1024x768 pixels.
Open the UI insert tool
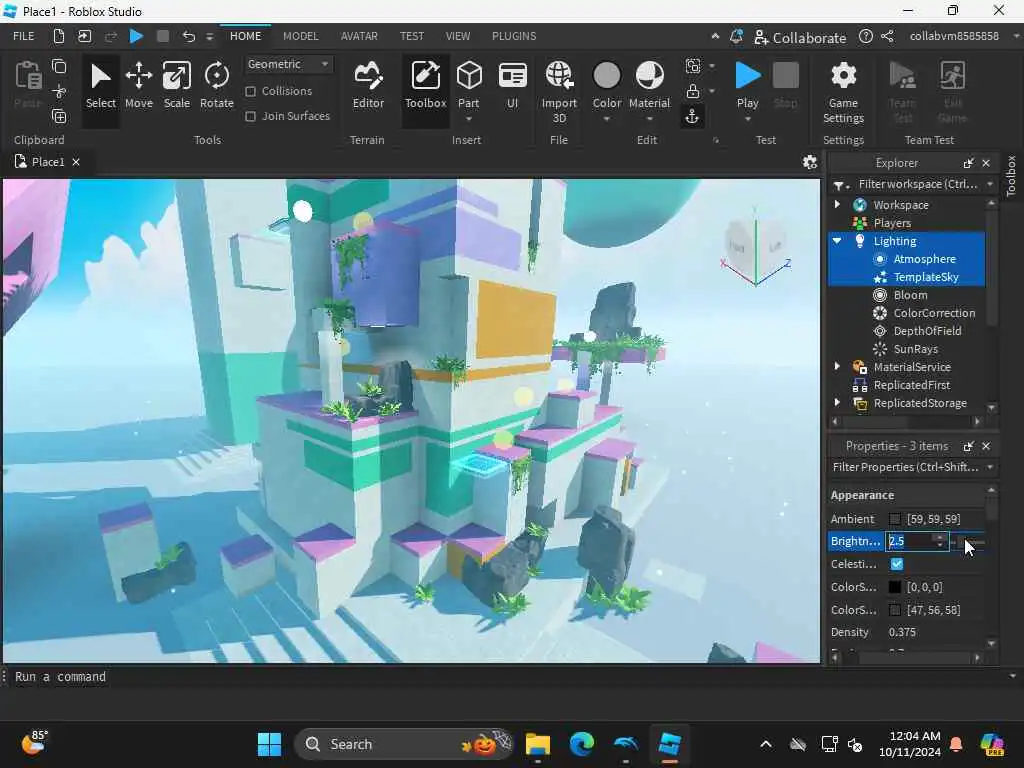coord(513,86)
